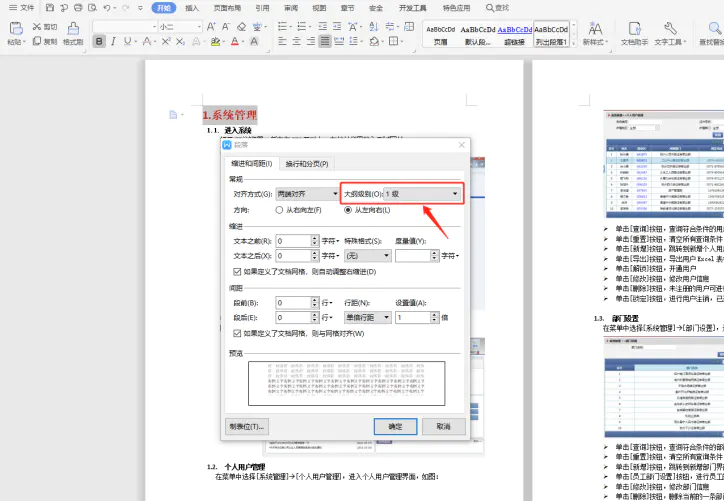The width and height of the screenshot is (724, 501).
Task: Select the 从右向左 direction radio button
Action: [x=279, y=210]
